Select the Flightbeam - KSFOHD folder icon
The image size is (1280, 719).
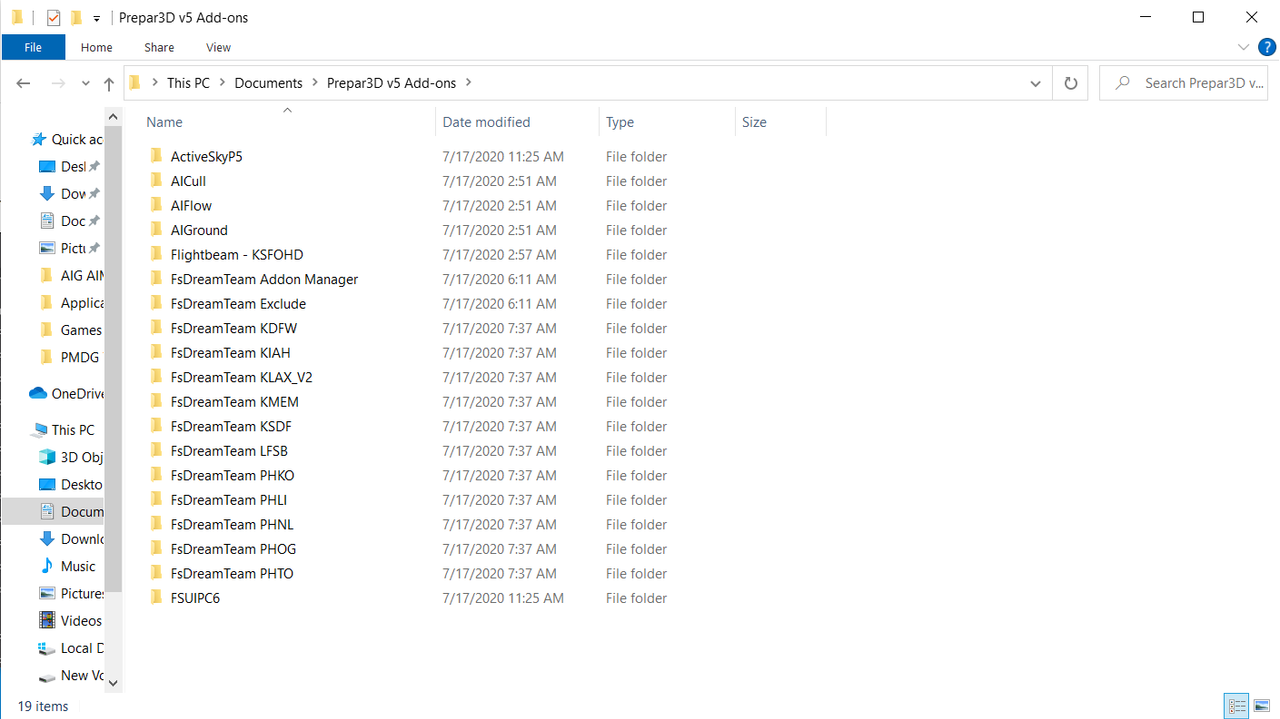[155, 254]
